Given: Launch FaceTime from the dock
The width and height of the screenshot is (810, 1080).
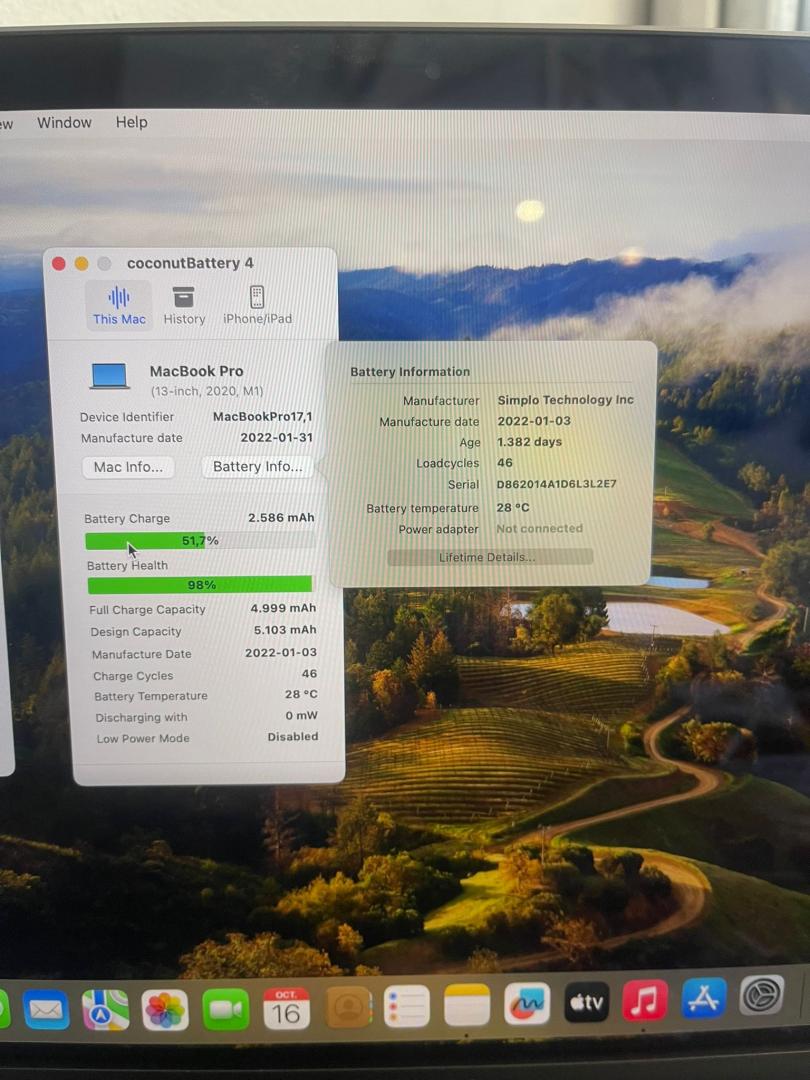Looking at the screenshot, I should [226, 1009].
